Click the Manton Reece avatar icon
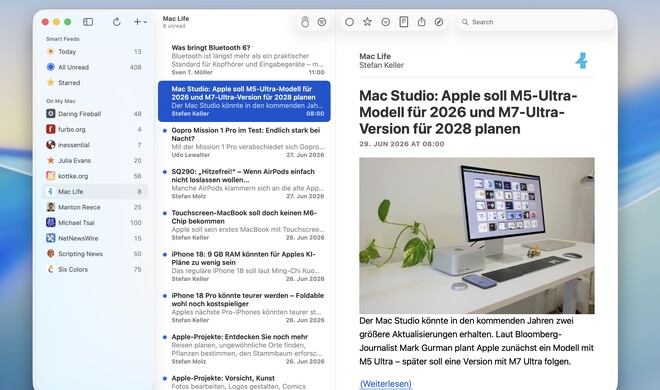Image resolution: width=660 pixels, height=390 pixels. (x=51, y=207)
